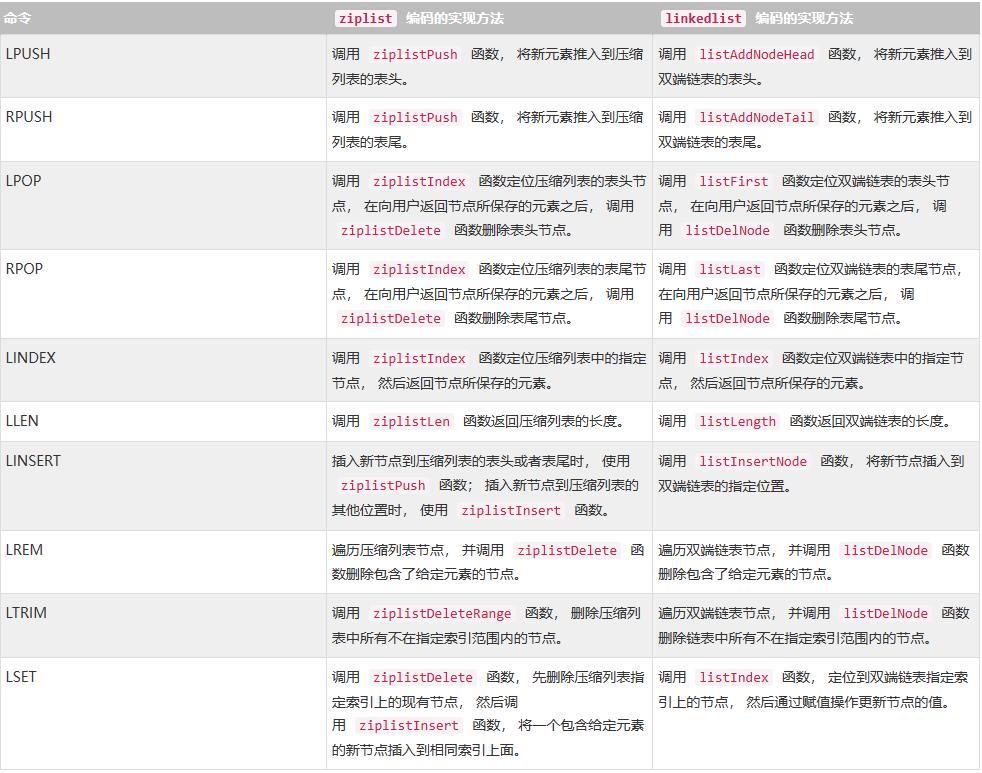The width and height of the screenshot is (982, 773).
Task: Click 然后通过赋值操作更新节点的值。 in LSET row
Action: 849,702
